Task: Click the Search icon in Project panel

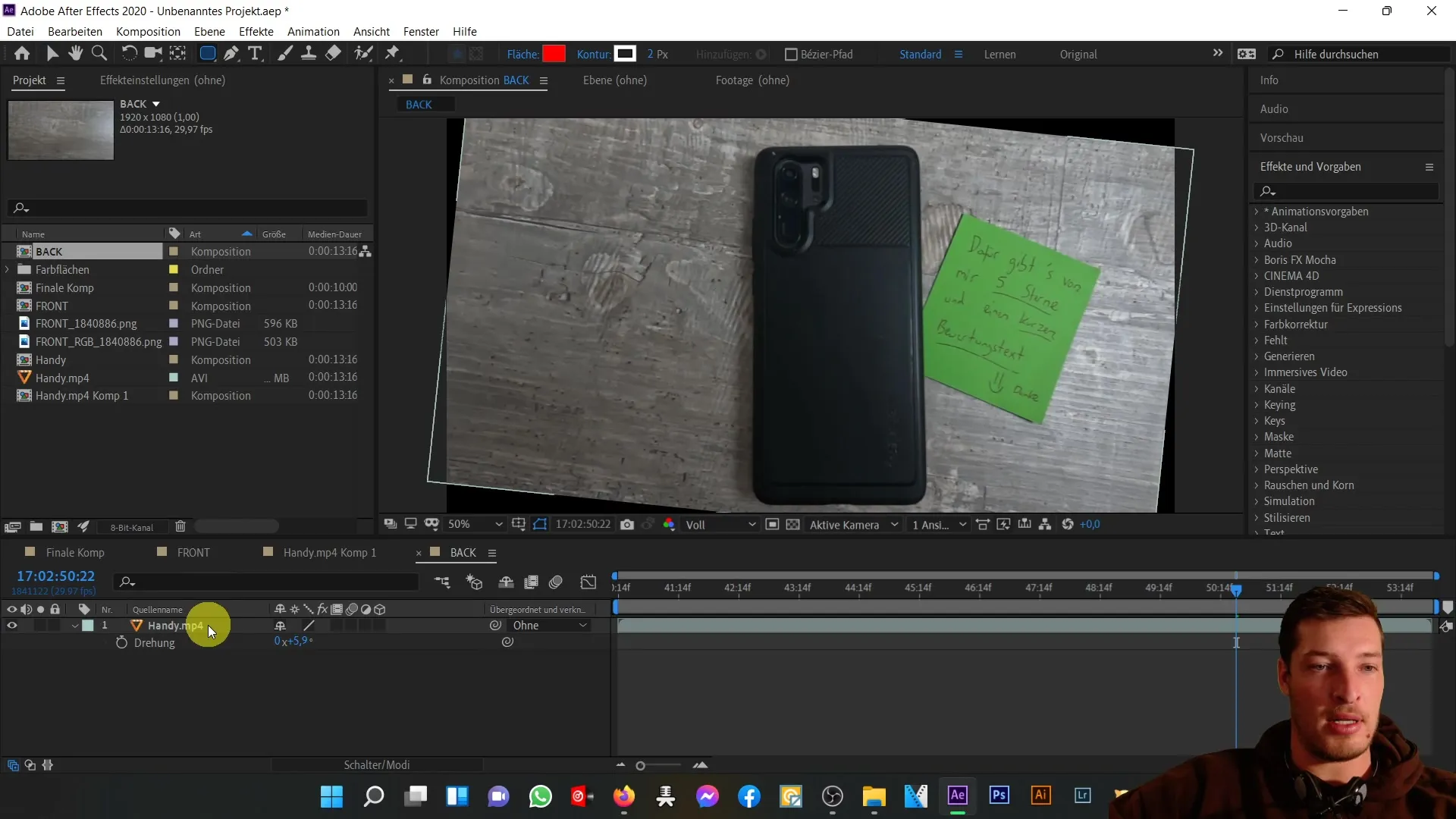Action: pos(20,208)
